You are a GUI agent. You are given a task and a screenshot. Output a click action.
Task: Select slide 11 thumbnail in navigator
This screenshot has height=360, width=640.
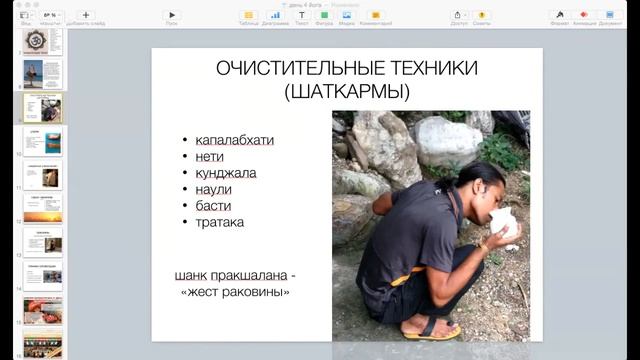(x=43, y=176)
